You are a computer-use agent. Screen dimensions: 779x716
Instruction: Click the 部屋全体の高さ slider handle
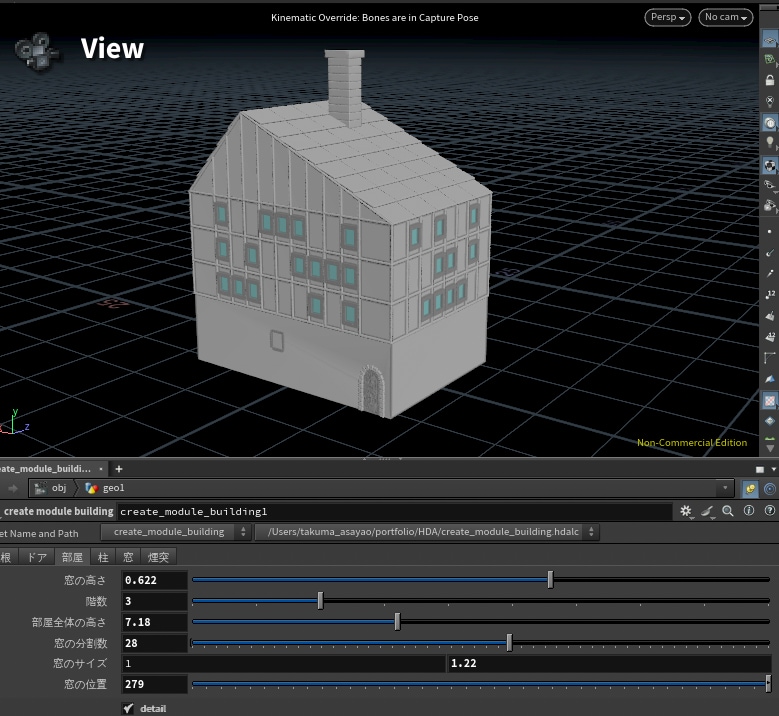397,622
